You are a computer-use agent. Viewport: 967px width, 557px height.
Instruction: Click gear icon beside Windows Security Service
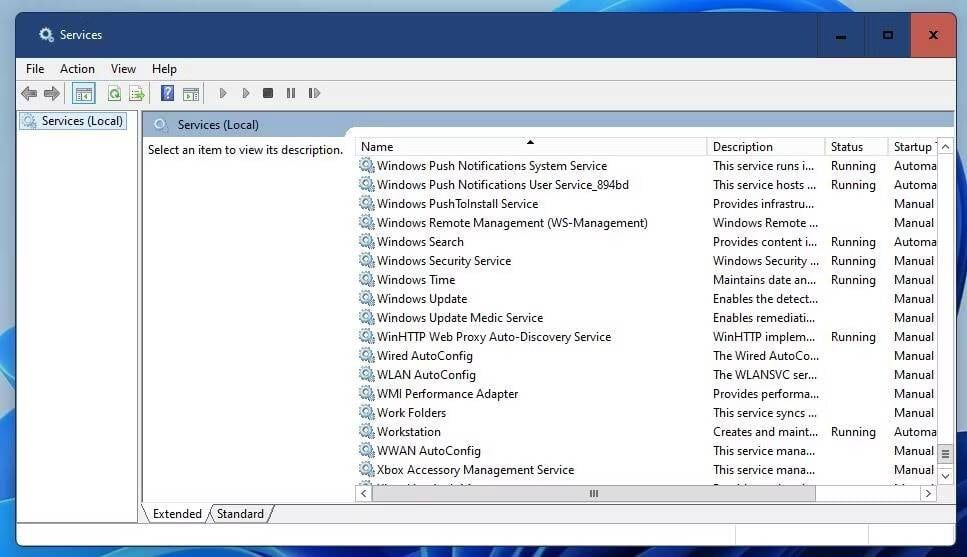pos(367,260)
